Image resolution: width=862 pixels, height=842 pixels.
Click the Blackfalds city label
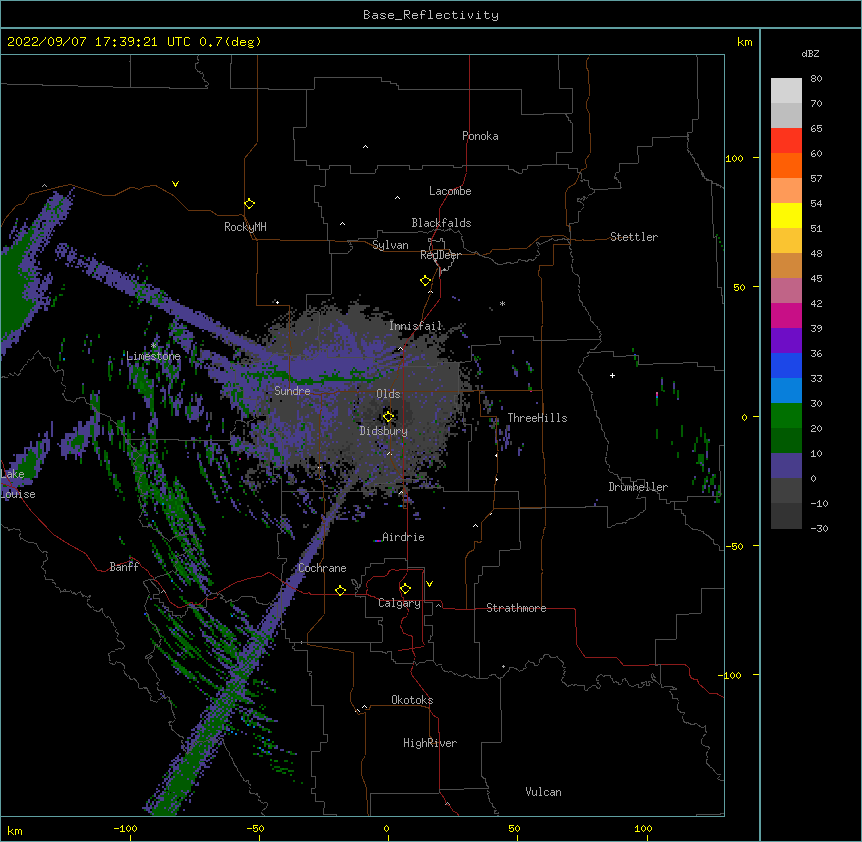click(441, 223)
